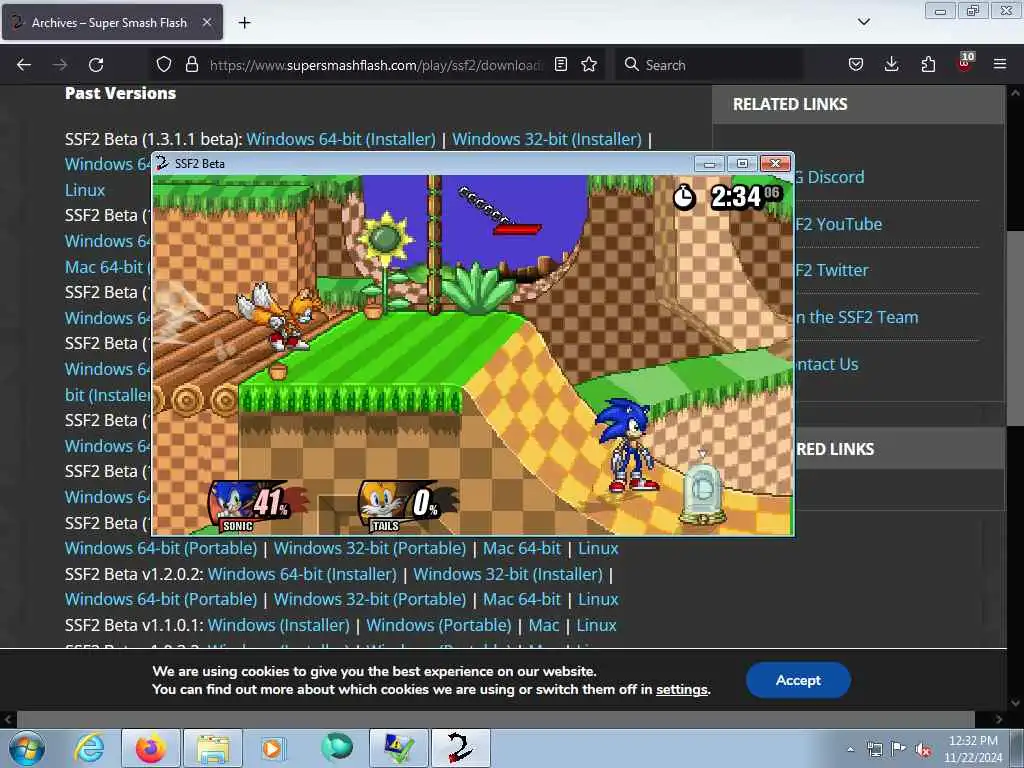Switch to SSF2 Beta taskbar icon
The height and width of the screenshot is (768, 1024).
point(460,748)
